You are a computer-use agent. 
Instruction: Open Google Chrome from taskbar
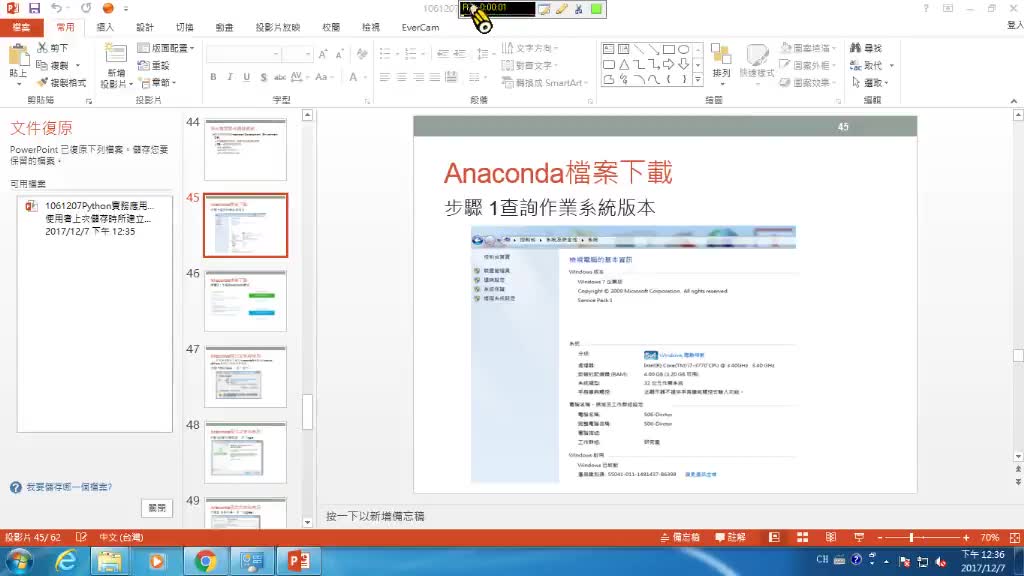pyautogui.click(x=205, y=561)
